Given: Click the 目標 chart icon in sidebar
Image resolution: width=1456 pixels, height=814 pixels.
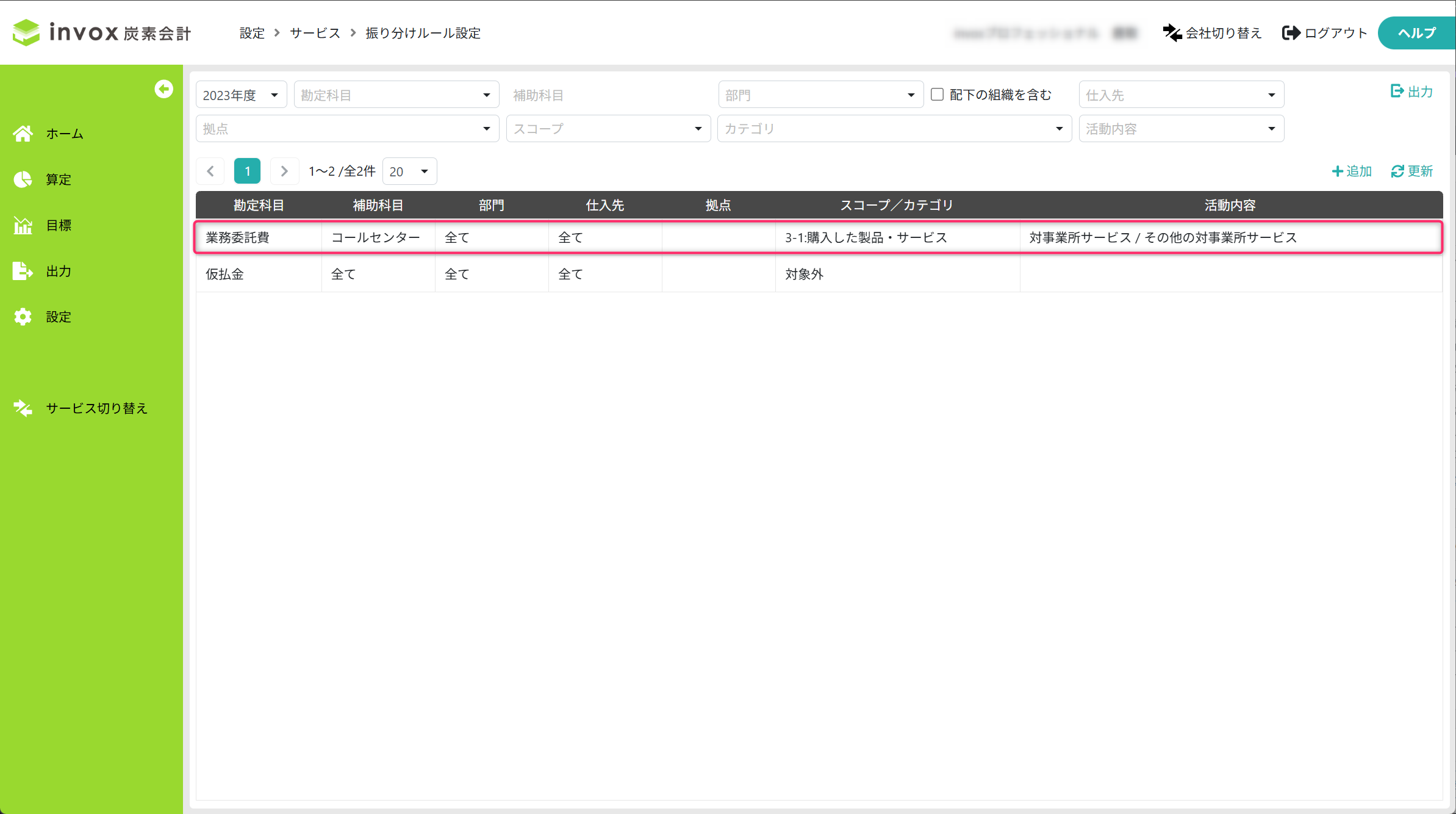Looking at the screenshot, I should (23, 225).
